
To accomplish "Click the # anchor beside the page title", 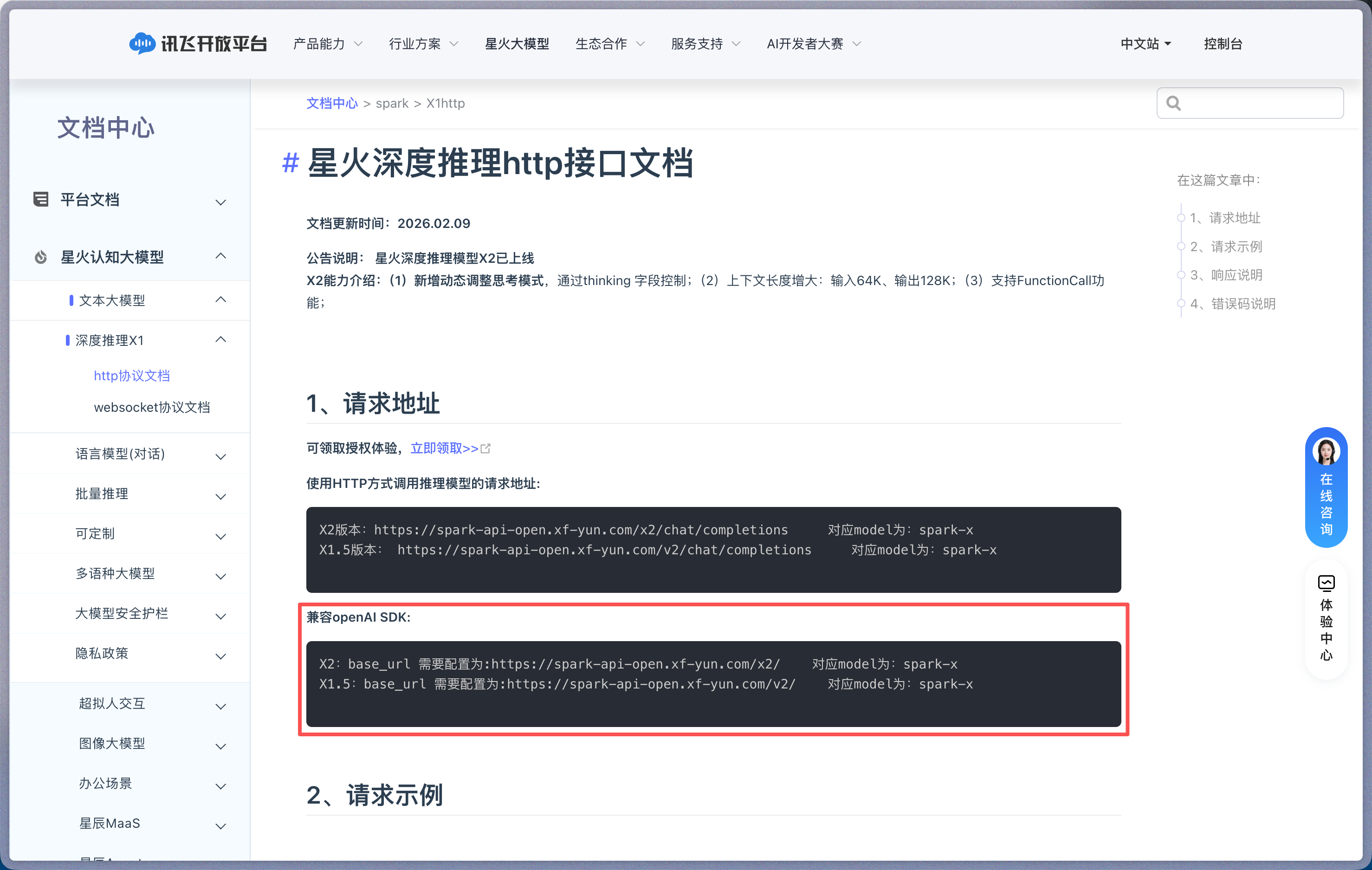I will click(x=290, y=163).
